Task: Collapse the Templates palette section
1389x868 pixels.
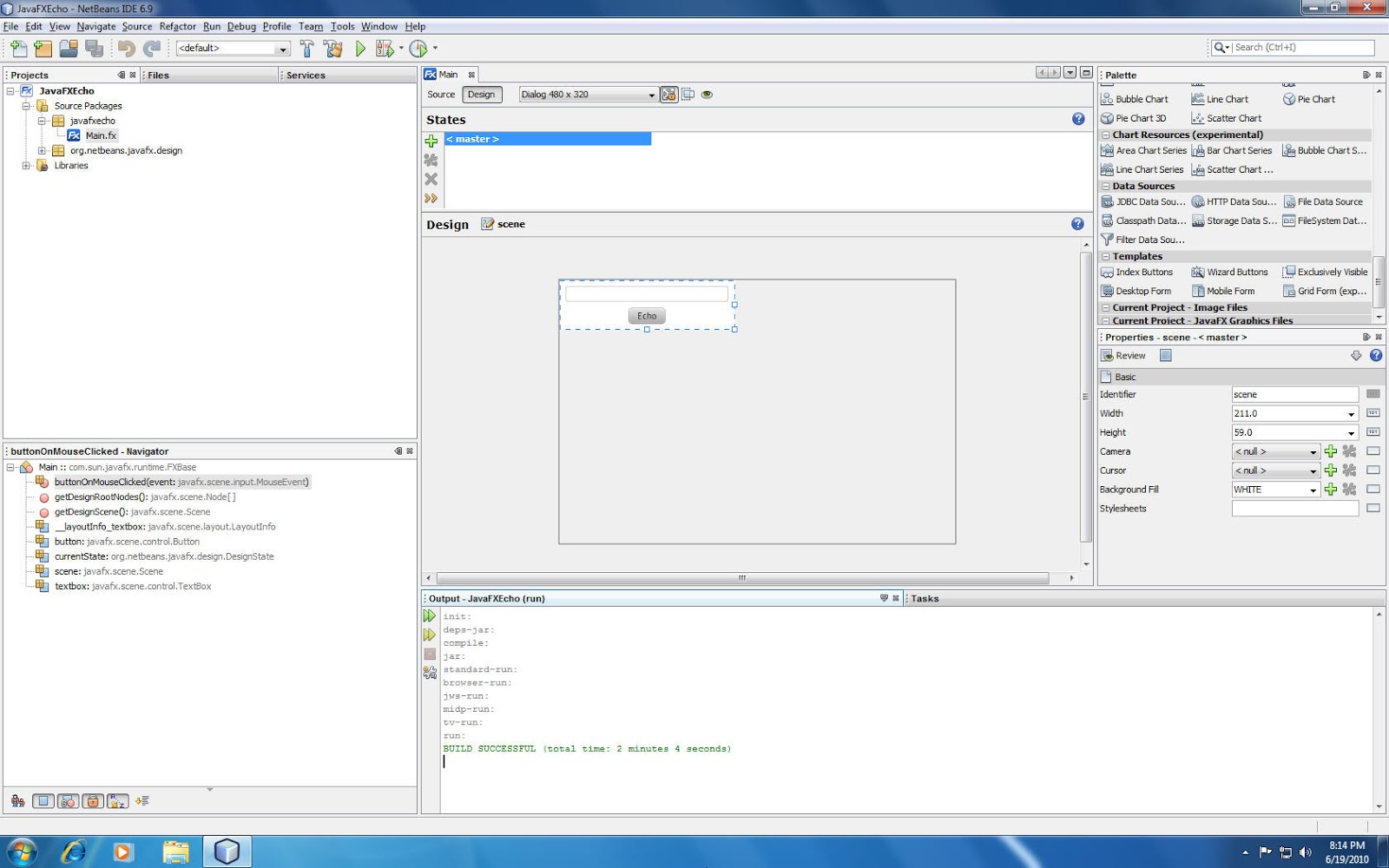Action: 1106,256
